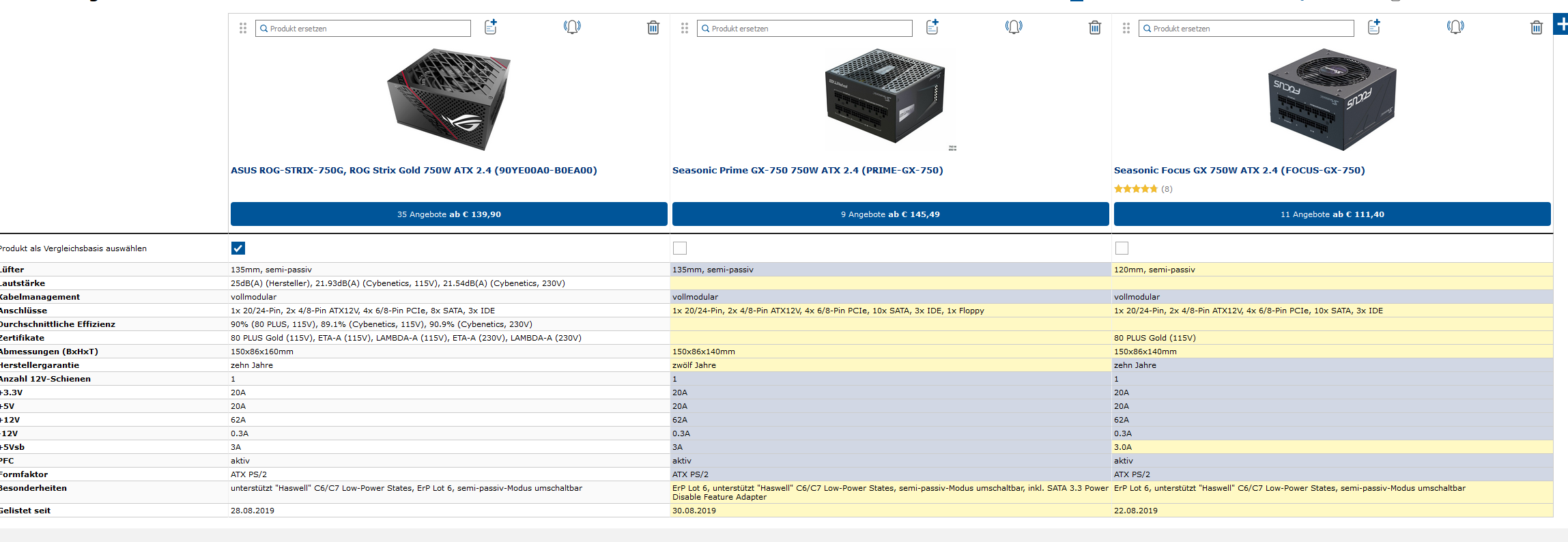
Task: Click 'Durchschnittliche Effizienz' row label
Action: point(57,324)
